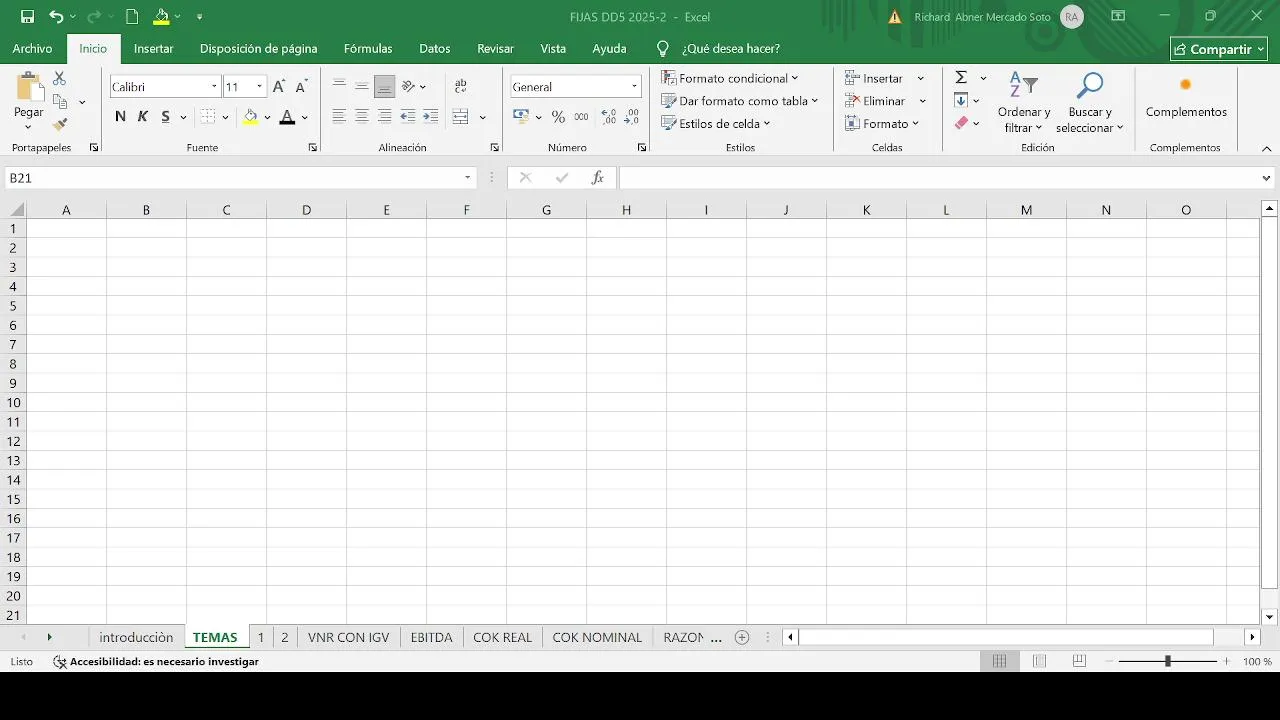The width and height of the screenshot is (1280, 720).
Task: Toggle right text alignment
Action: [384, 117]
